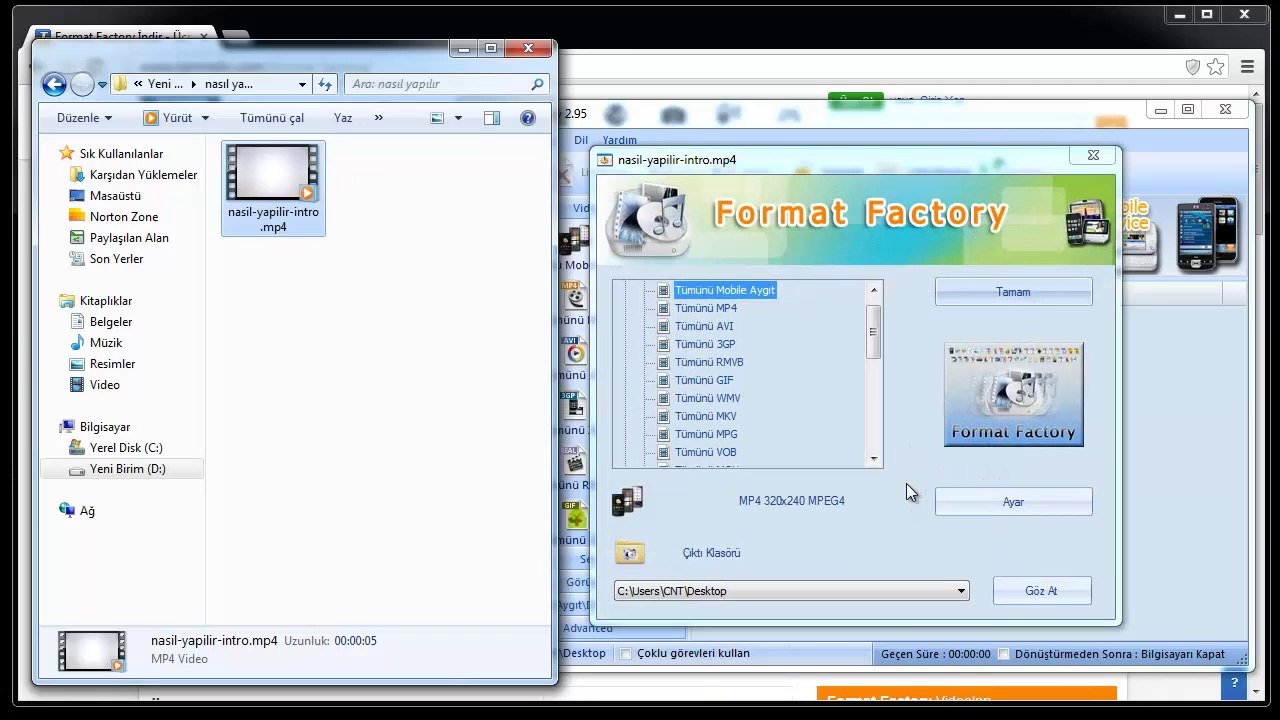Click the Norton Zone folder icon
This screenshot has width=1280, height=720.
coord(77,217)
